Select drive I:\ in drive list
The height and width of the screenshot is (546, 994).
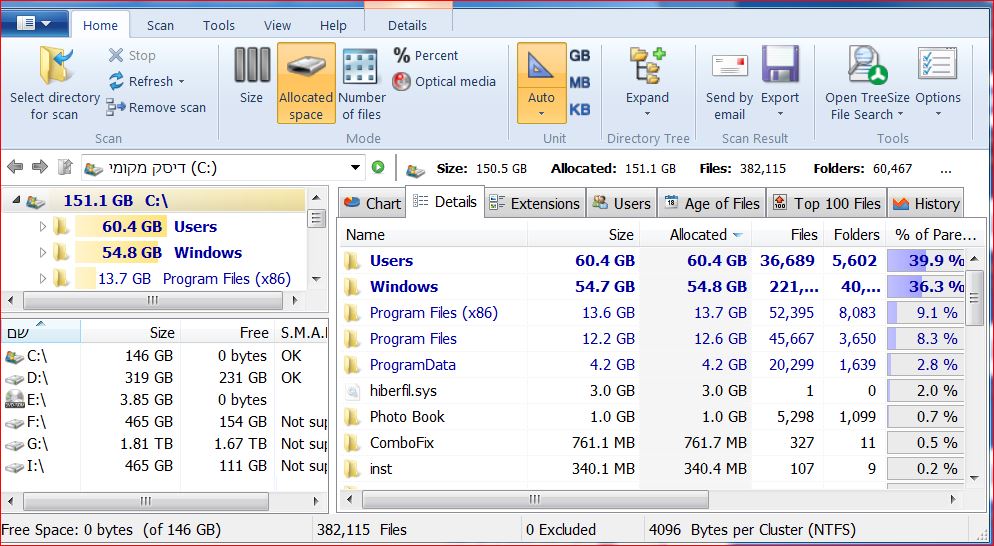pos(165,466)
